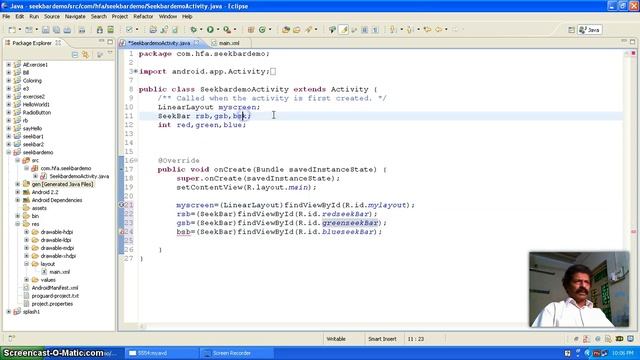Open the Navigate menu

click(x=75, y=17)
